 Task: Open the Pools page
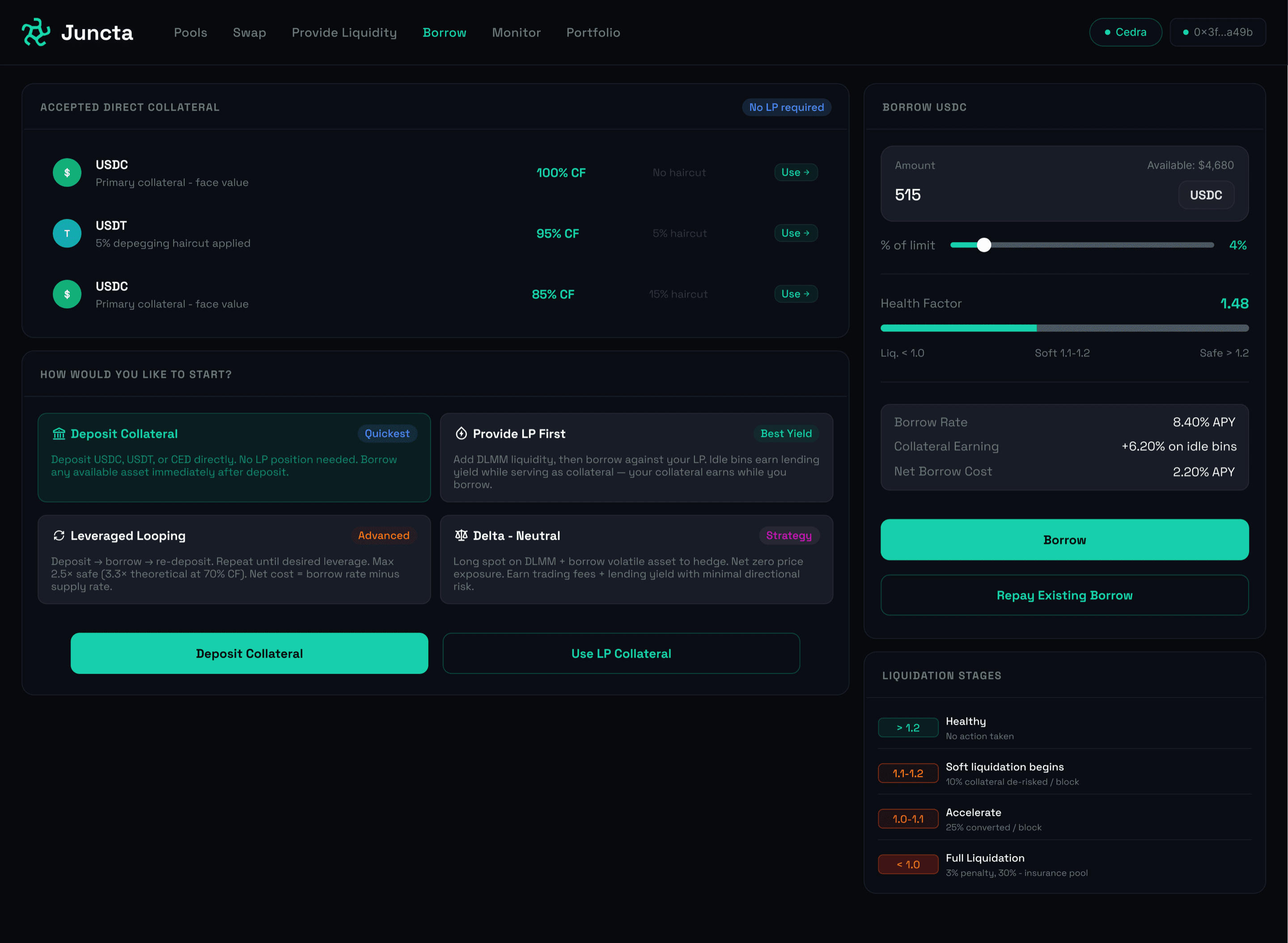[x=191, y=33]
